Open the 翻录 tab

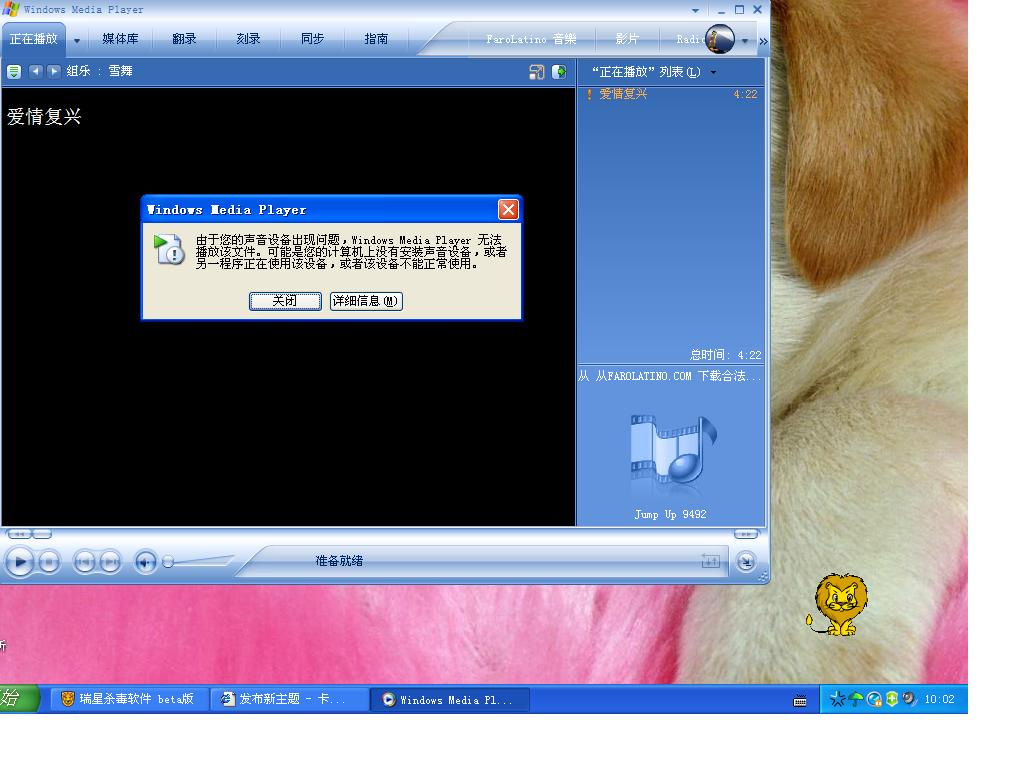point(184,39)
